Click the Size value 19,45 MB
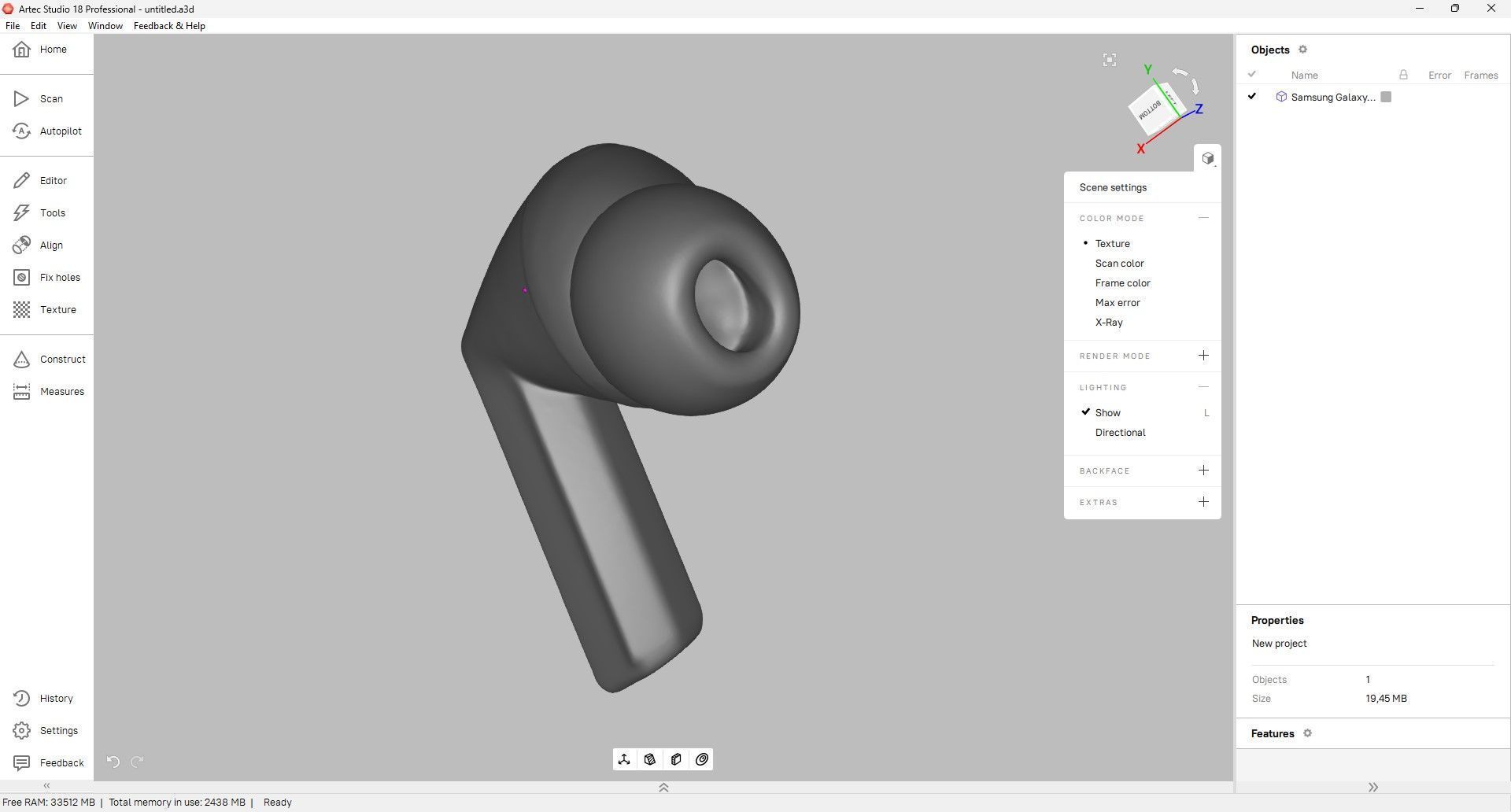Screen dimensions: 1511x812 (x=1386, y=699)
